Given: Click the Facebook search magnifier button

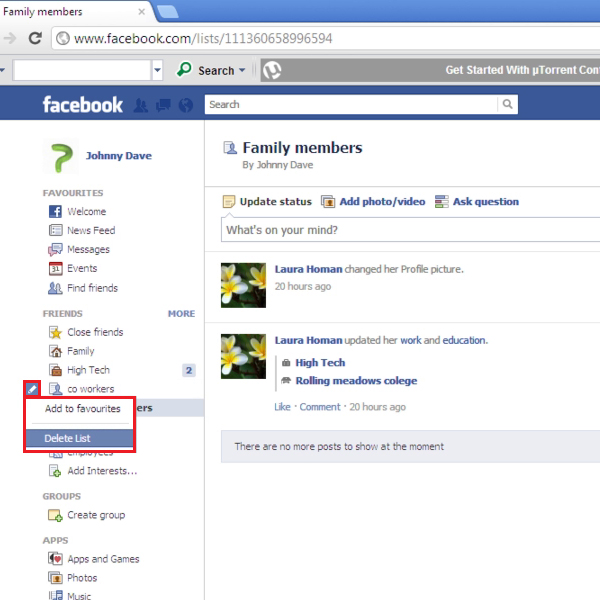Looking at the screenshot, I should pos(507,104).
